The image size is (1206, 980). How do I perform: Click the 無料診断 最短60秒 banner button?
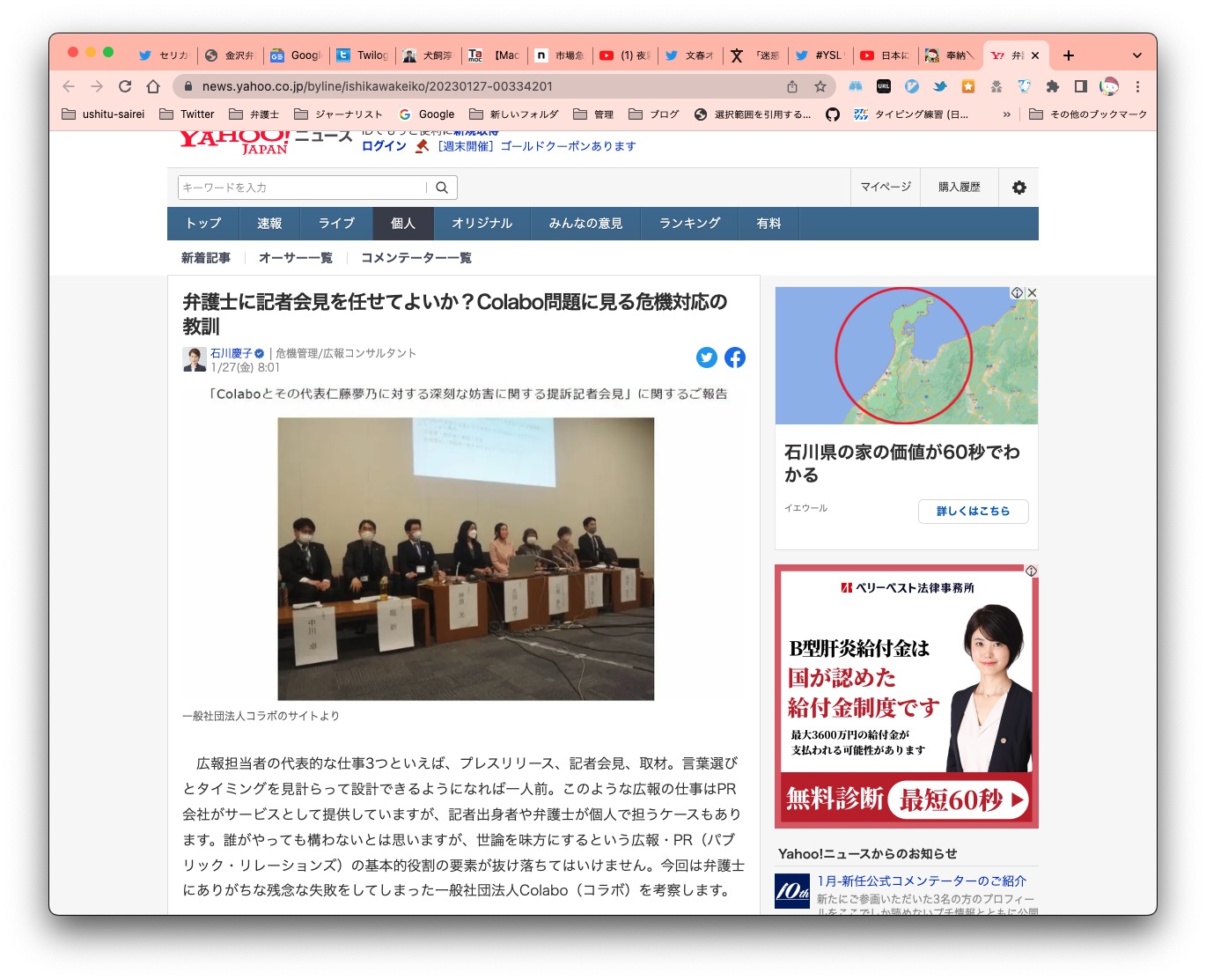(x=907, y=799)
